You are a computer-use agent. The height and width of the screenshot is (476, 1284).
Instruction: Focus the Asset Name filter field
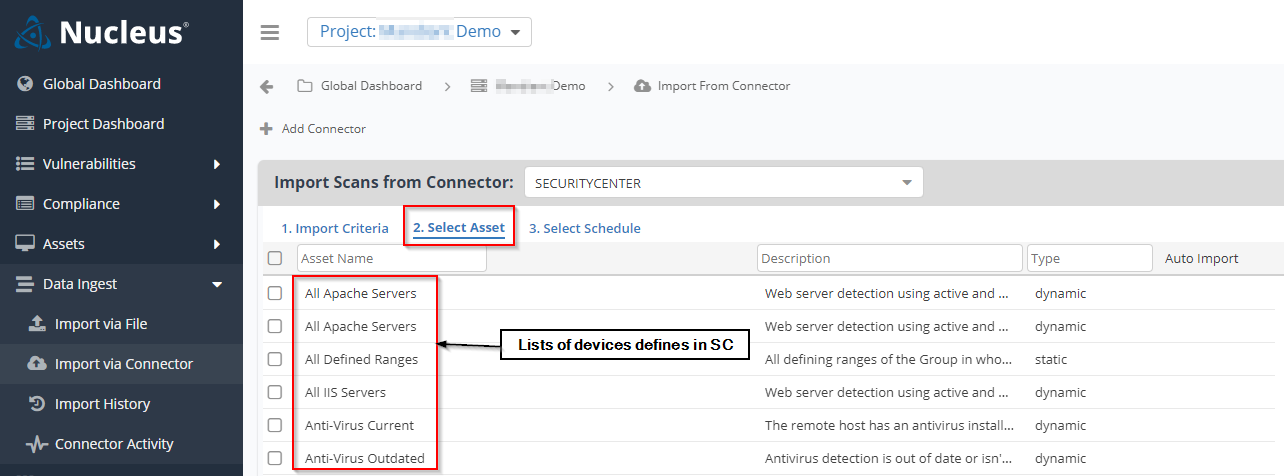point(392,258)
